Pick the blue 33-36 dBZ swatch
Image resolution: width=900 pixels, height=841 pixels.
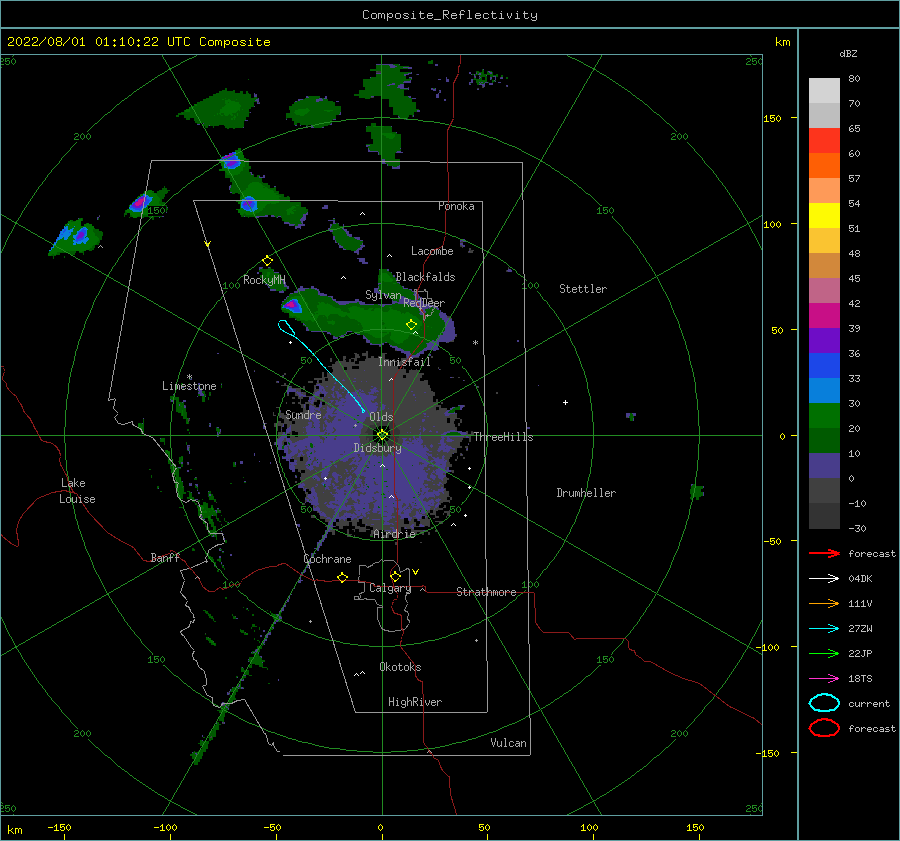pyautogui.click(x=824, y=366)
